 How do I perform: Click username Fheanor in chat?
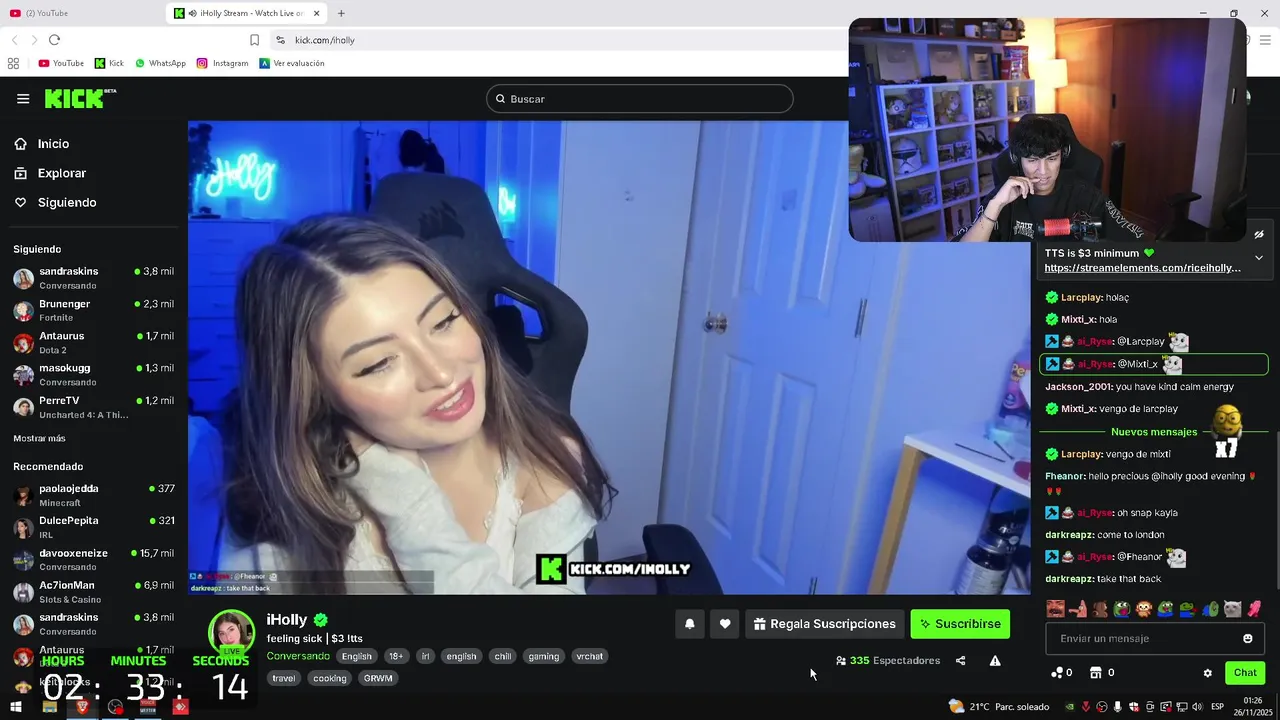[x=1064, y=477]
